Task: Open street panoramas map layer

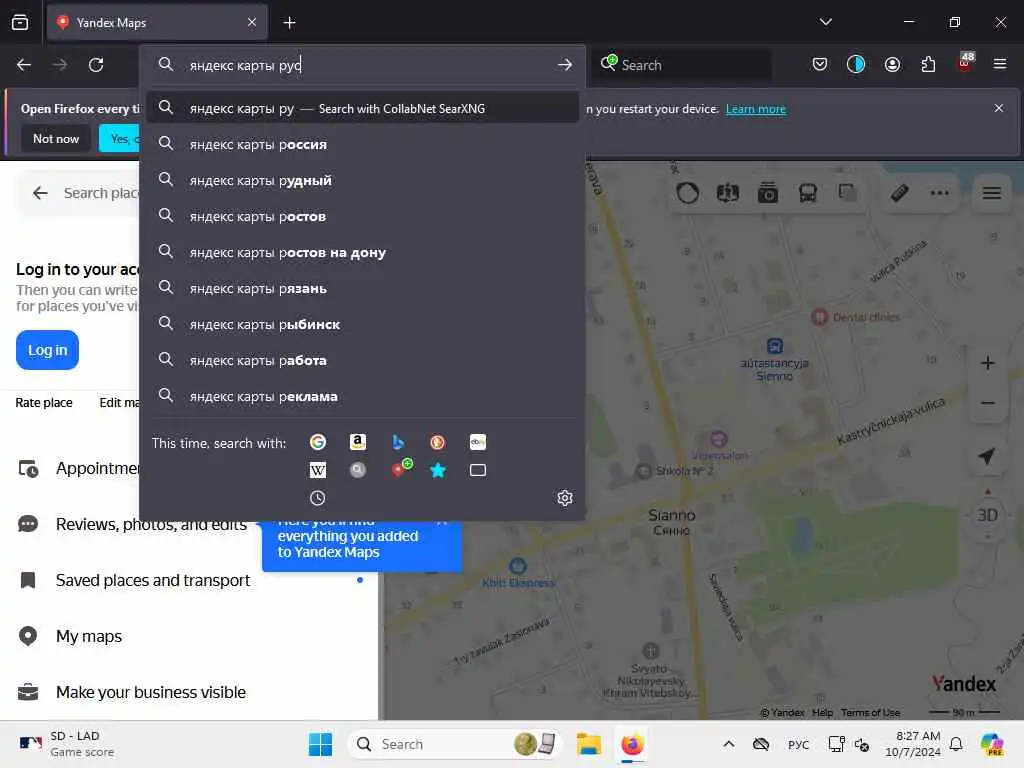Action: click(x=728, y=193)
